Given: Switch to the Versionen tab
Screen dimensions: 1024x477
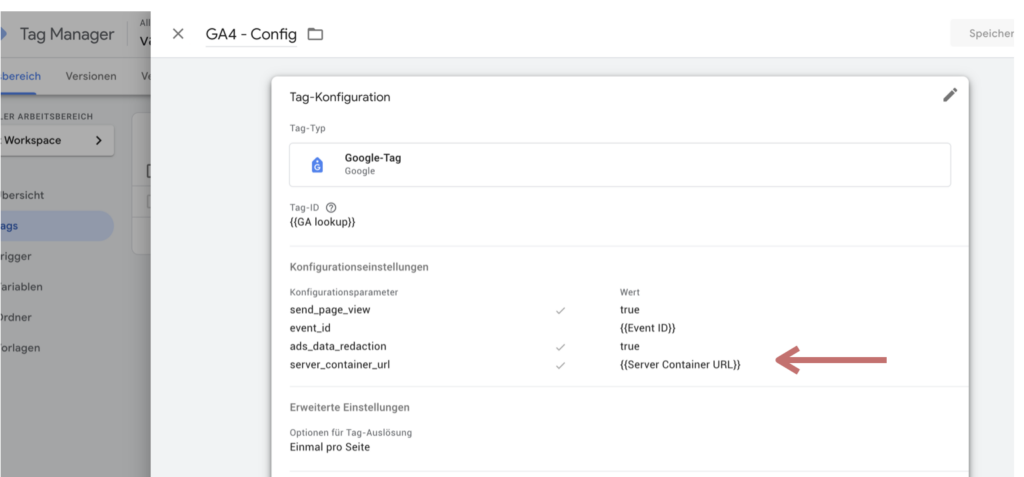Looking at the screenshot, I should (91, 76).
